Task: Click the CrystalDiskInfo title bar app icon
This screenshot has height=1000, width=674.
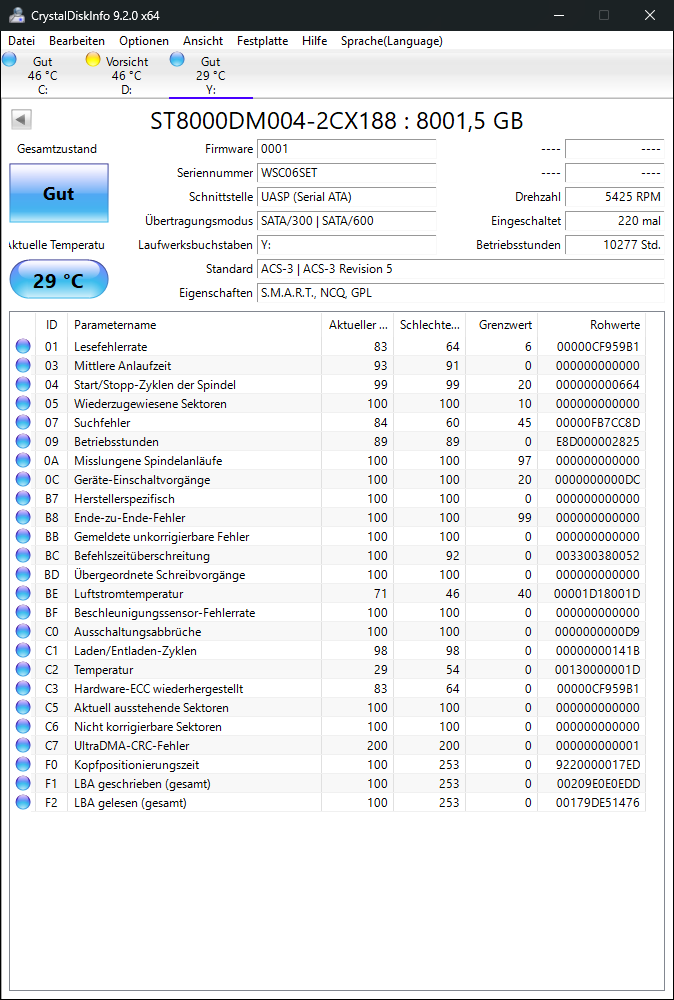Action: pyautogui.click(x=17, y=15)
